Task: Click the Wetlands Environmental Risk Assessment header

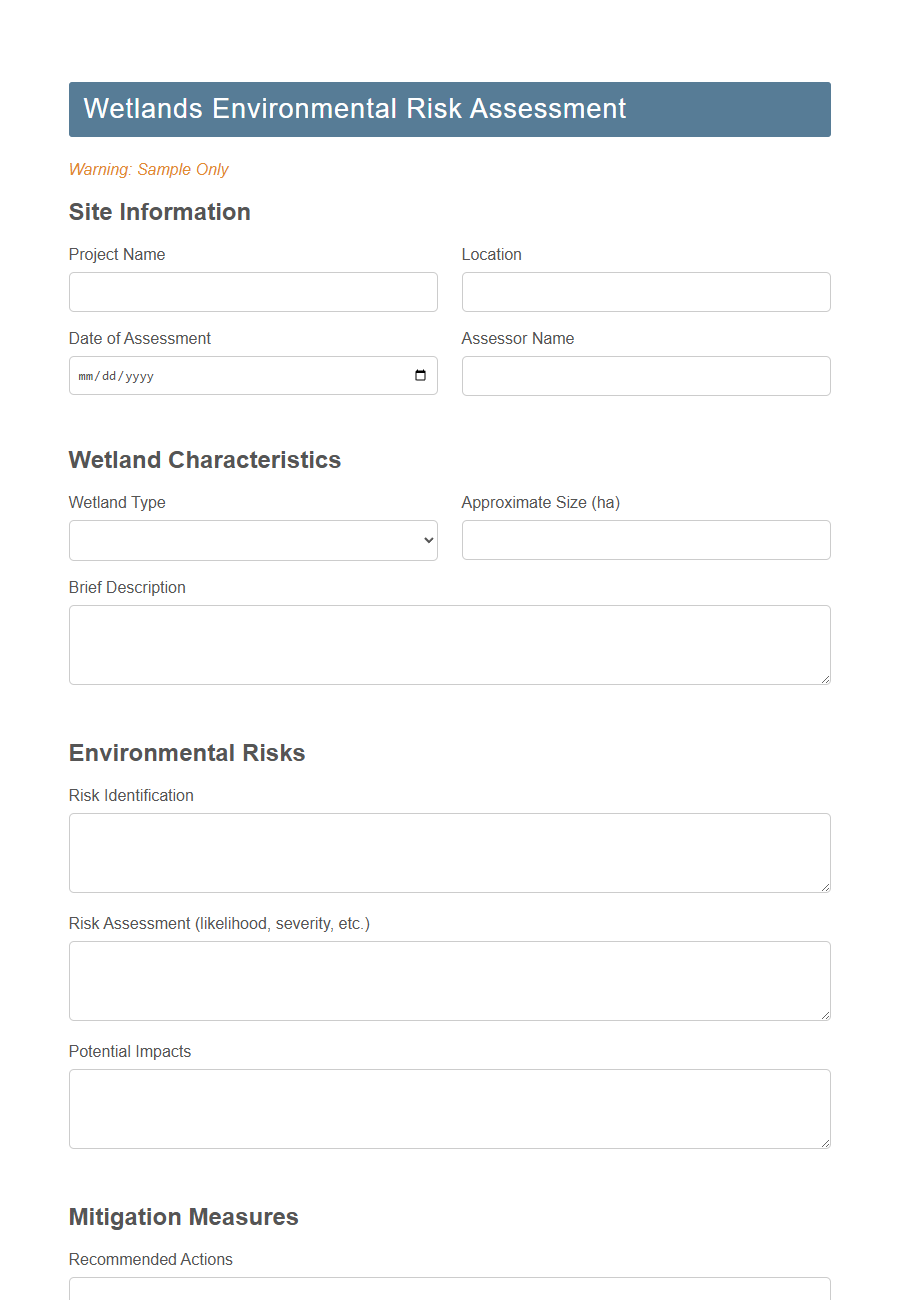Action: click(x=354, y=108)
